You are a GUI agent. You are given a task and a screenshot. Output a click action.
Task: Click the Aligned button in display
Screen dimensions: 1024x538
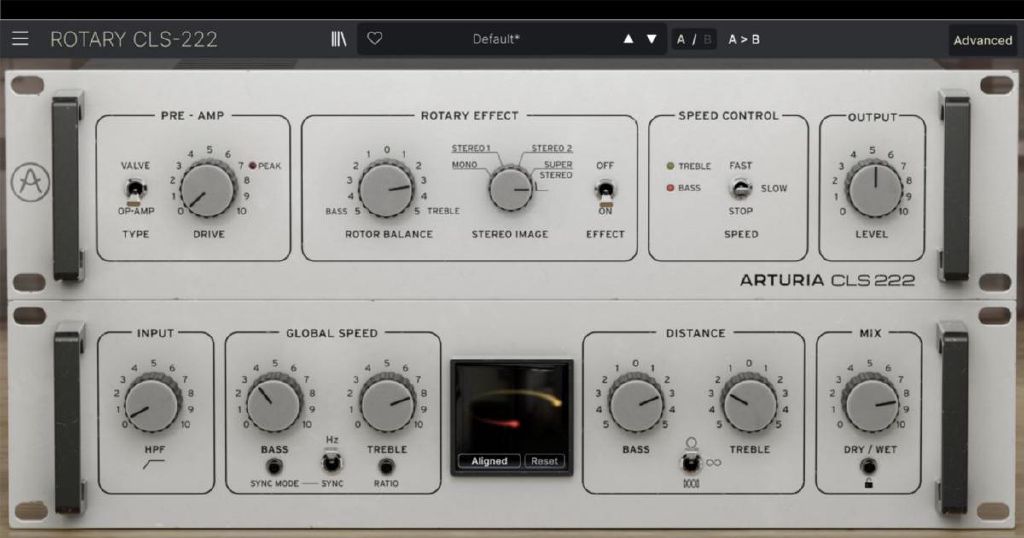point(489,461)
